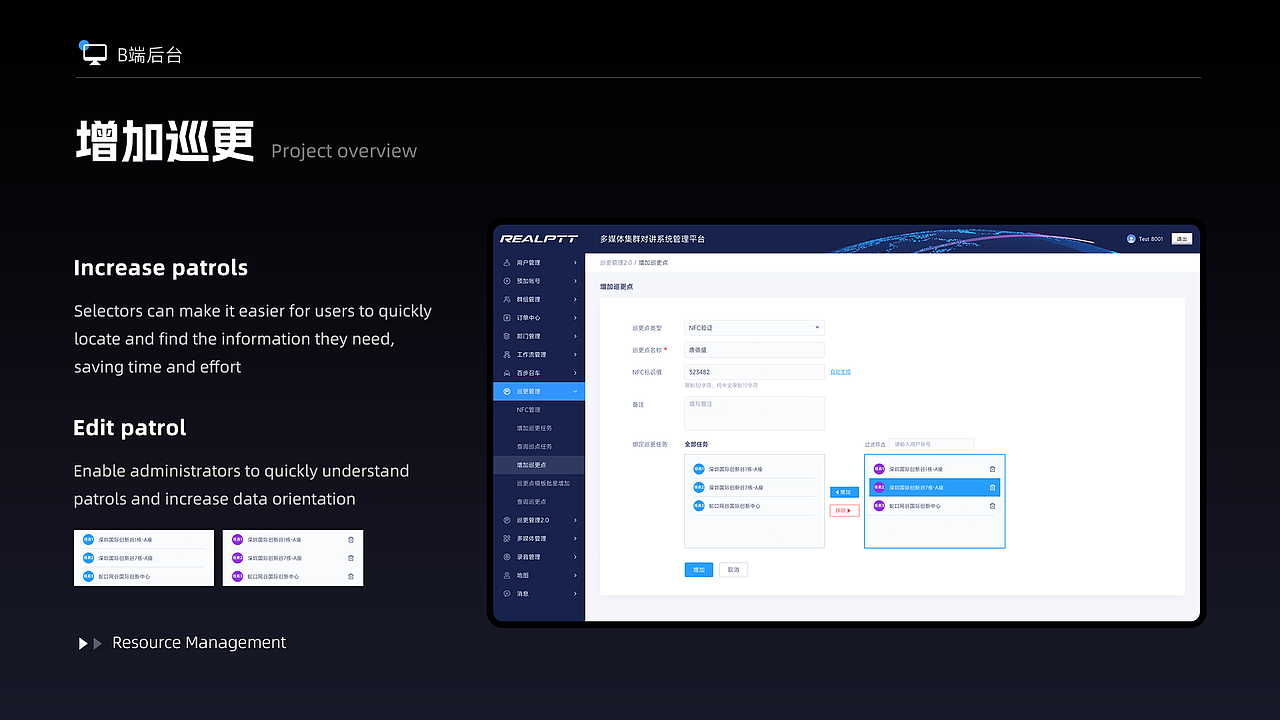Click the 消息 sidebar icon
Image resolution: width=1280 pixels, height=720 pixels.
[x=507, y=593]
